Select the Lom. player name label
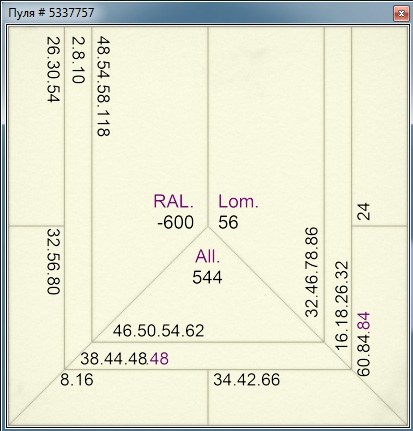Image resolution: width=413 pixels, height=431 pixels. (238, 201)
